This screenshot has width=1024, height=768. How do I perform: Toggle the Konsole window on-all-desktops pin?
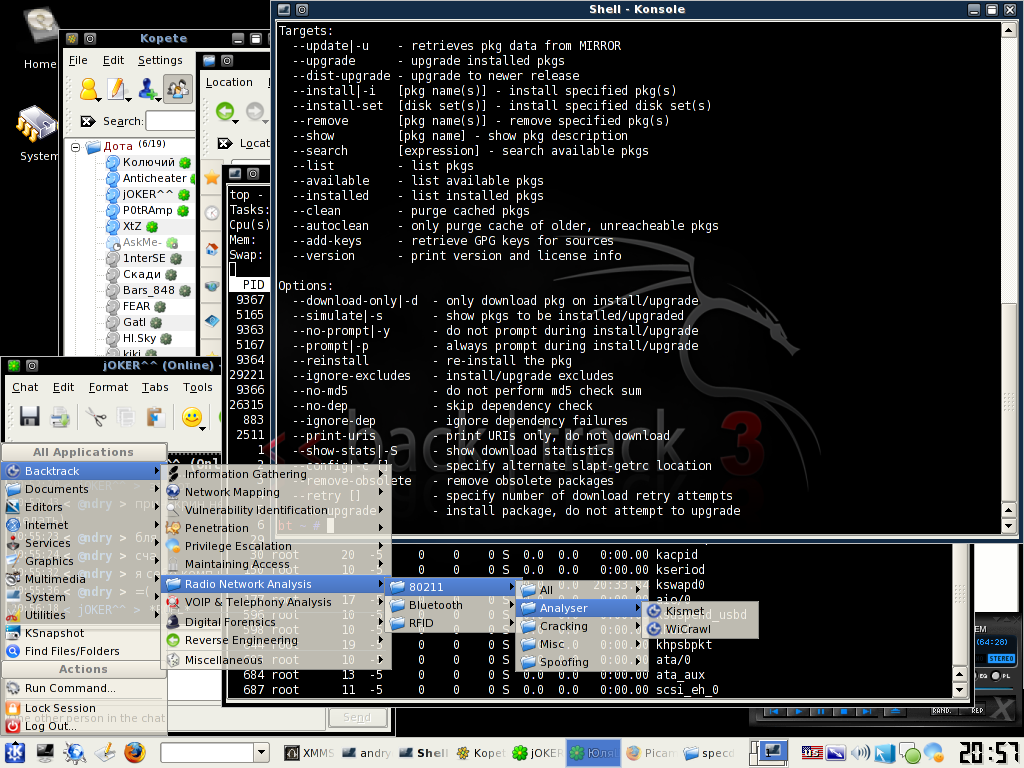(302, 10)
